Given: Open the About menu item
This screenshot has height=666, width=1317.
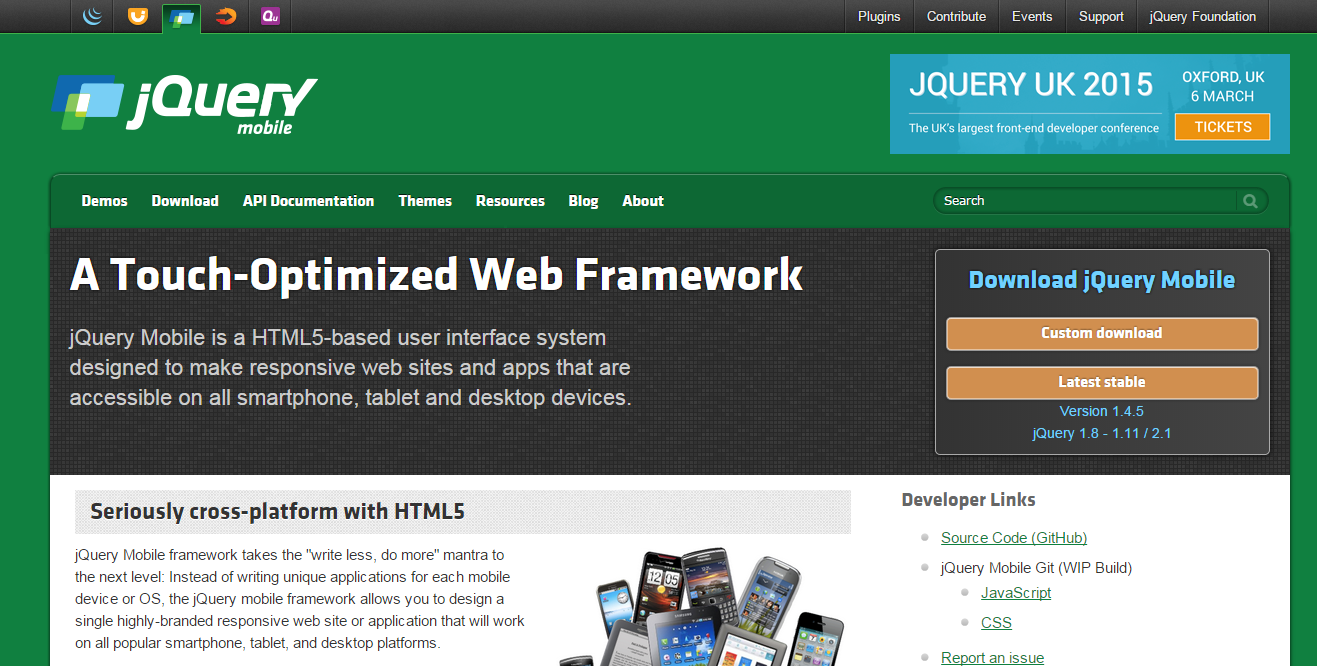Looking at the screenshot, I should [x=643, y=201].
